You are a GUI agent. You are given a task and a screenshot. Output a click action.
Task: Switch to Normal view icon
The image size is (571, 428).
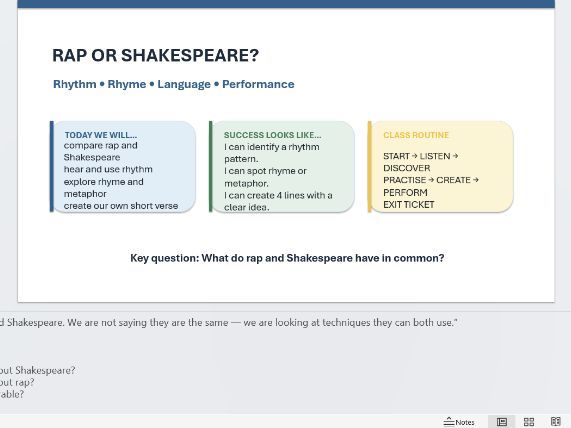click(501, 422)
